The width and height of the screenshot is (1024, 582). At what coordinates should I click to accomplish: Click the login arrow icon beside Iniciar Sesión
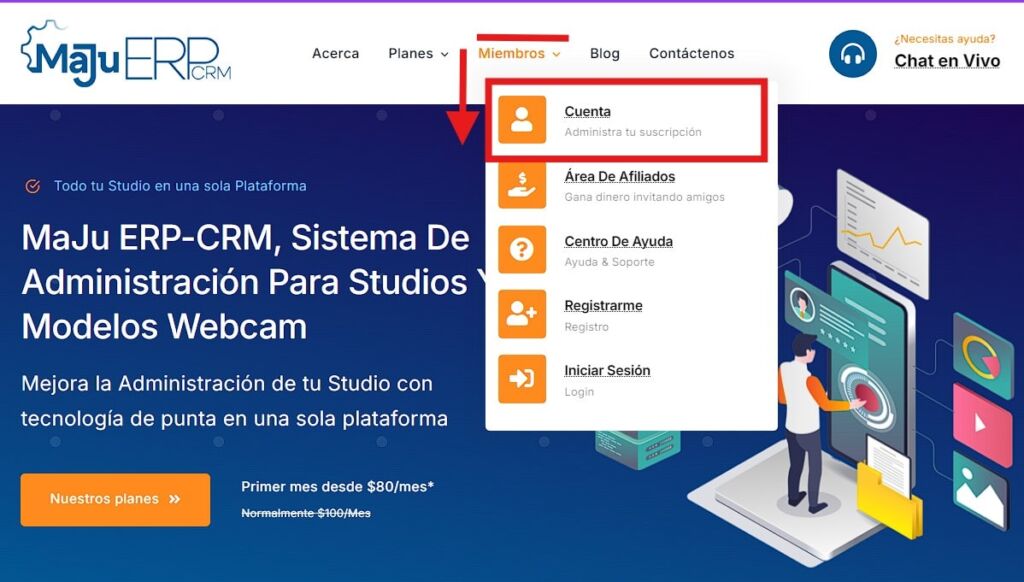[521, 380]
